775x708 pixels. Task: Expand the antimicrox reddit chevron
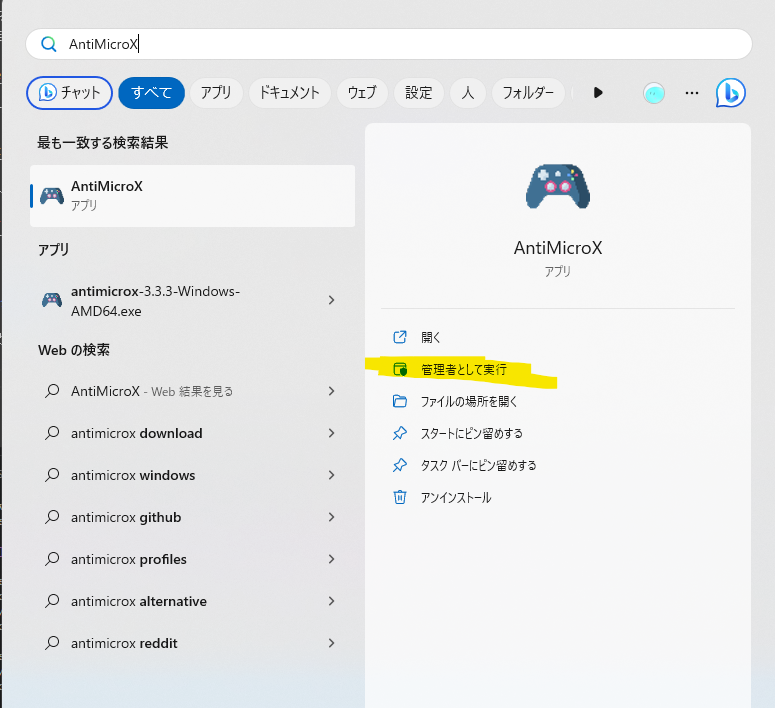(x=331, y=643)
